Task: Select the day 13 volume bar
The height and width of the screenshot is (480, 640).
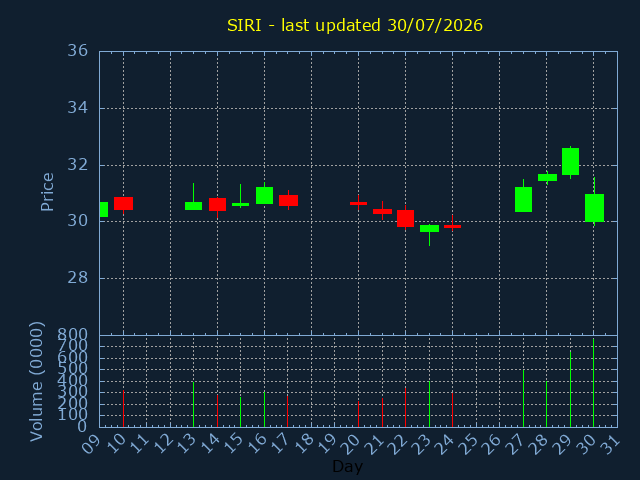Action: coord(193,404)
